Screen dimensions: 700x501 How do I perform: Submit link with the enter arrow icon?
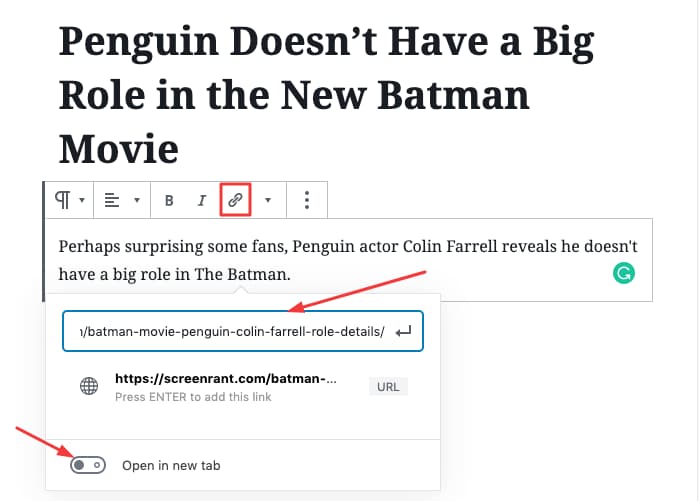[x=404, y=332]
